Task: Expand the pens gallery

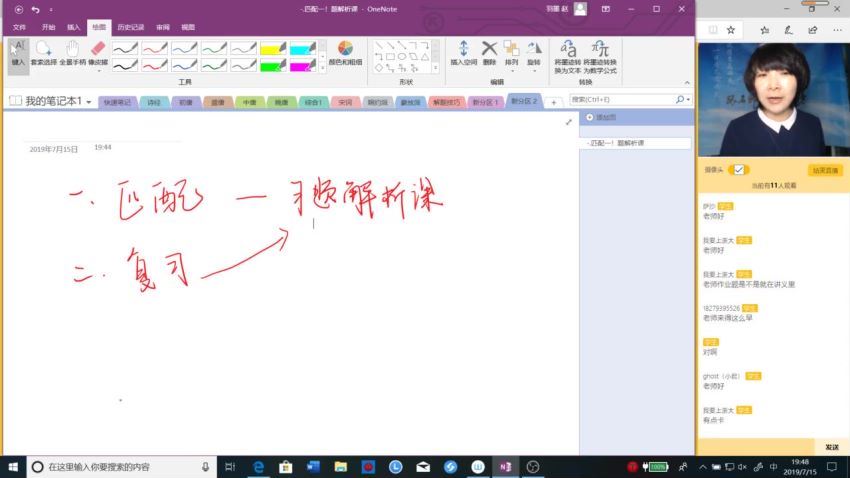Action: click(323, 68)
